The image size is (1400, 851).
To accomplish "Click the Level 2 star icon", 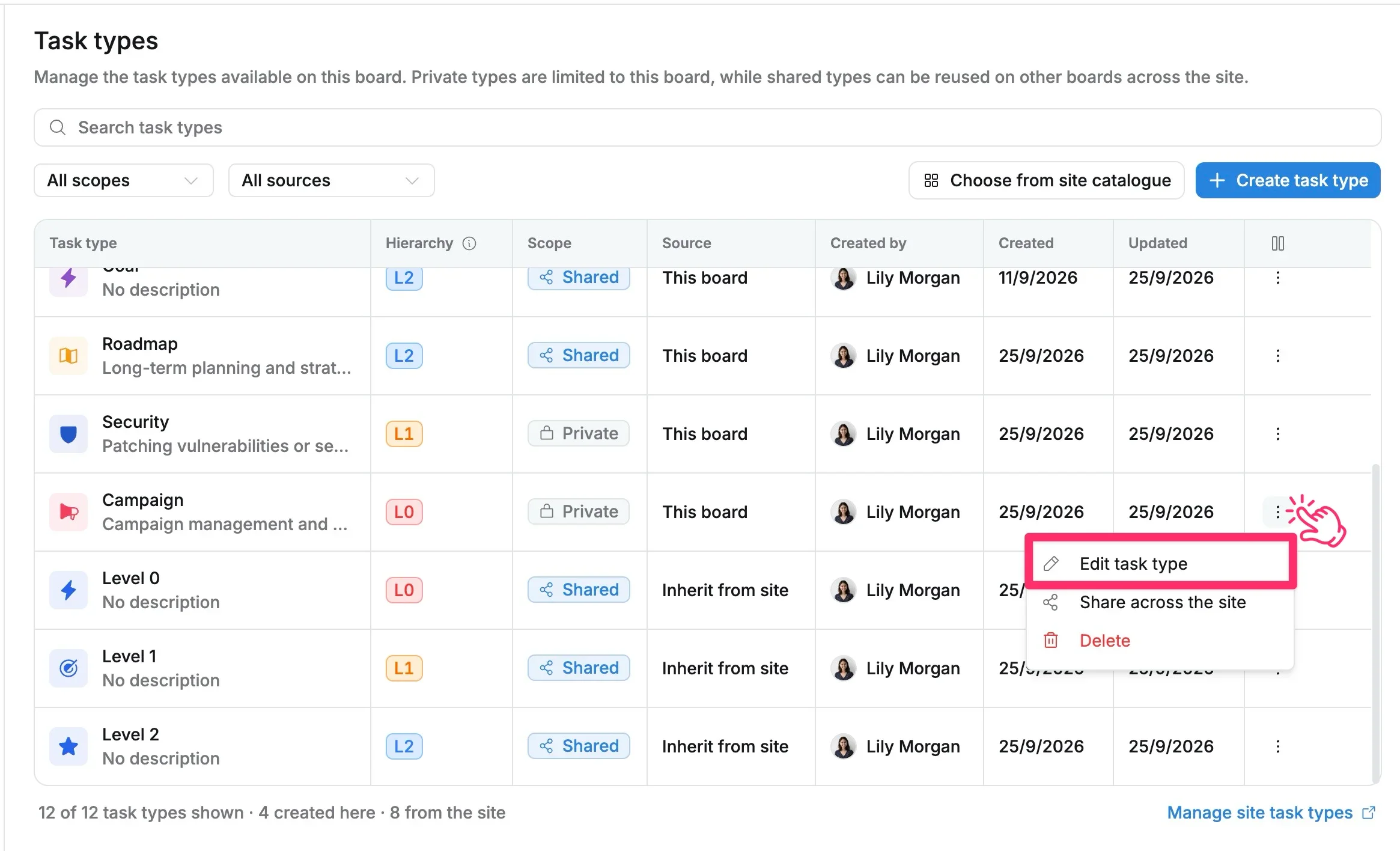I will 68,746.
